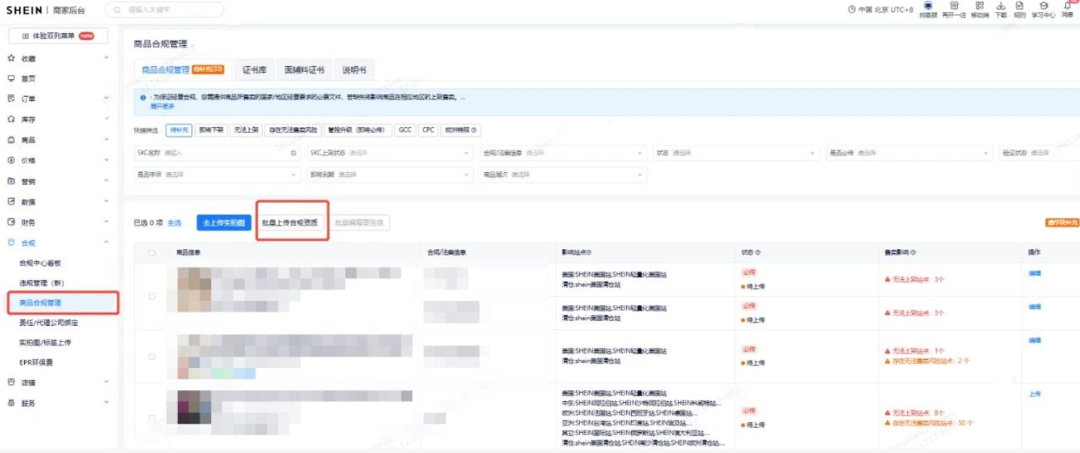1080x453 pixels.
Task: Open the 移动端 QR icon
Action: point(979,6)
